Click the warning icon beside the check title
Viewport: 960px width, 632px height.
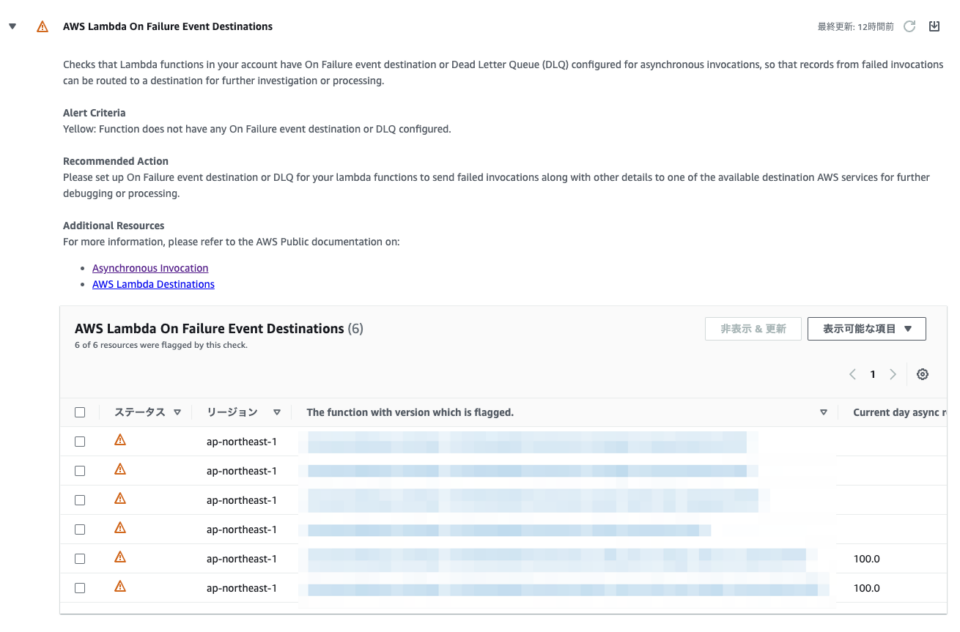tap(41, 26)
